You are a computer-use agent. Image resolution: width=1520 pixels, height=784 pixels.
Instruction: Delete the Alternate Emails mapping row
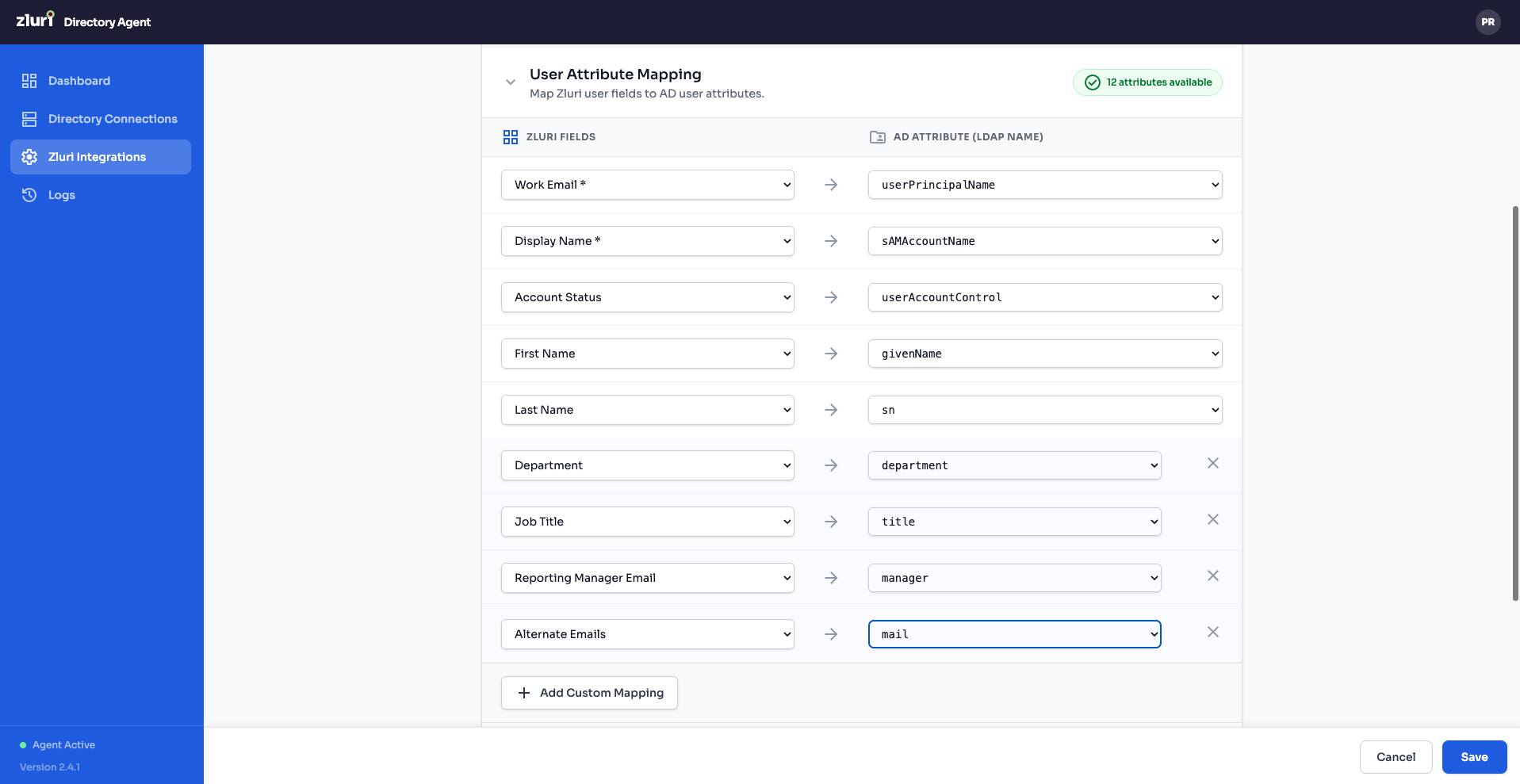[1212, 632]
